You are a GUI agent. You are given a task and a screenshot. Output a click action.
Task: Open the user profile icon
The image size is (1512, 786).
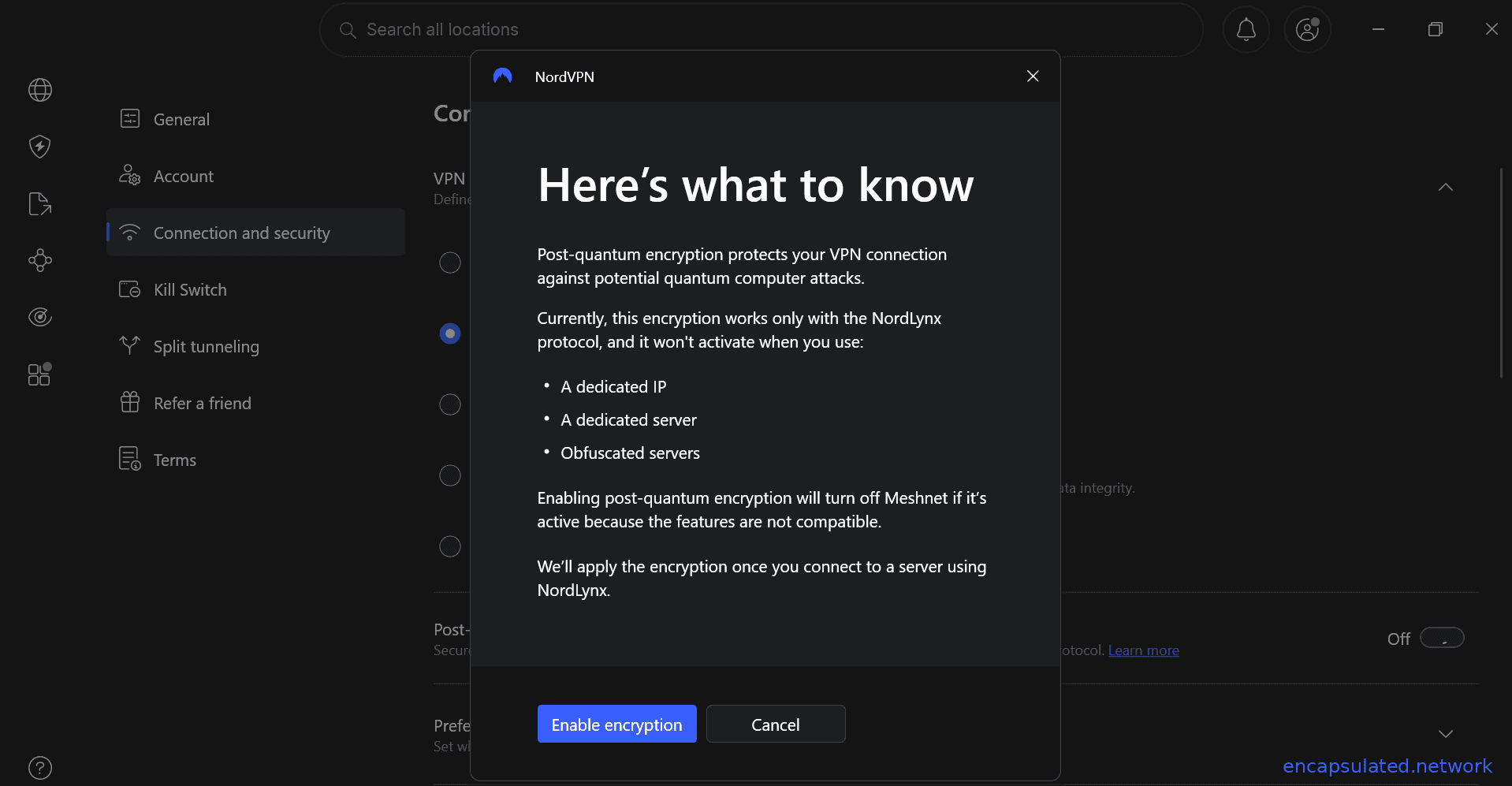pos(1307,30)
